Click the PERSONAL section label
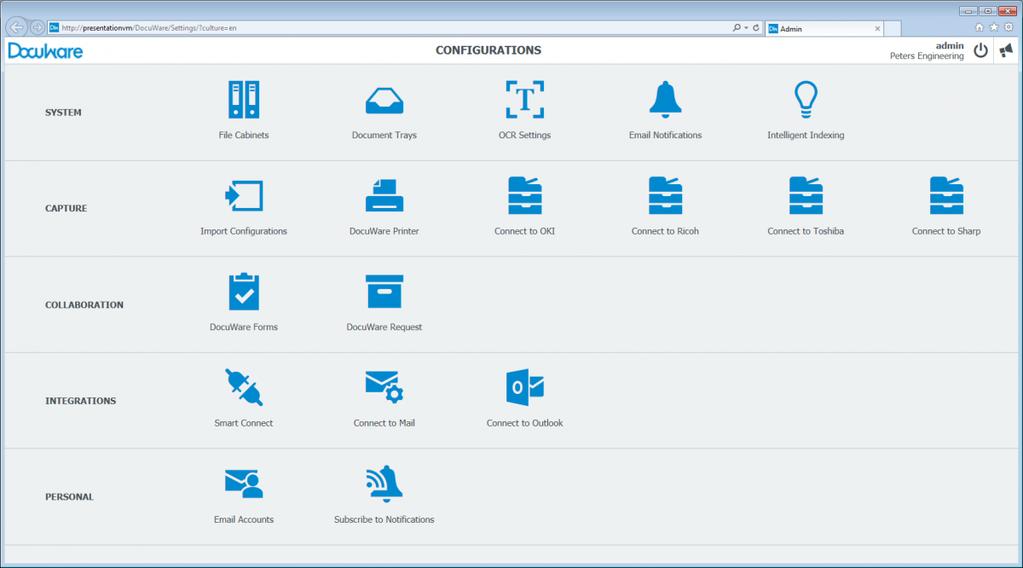This screenshot has width=1023, height=568. [x=69, y=496]
